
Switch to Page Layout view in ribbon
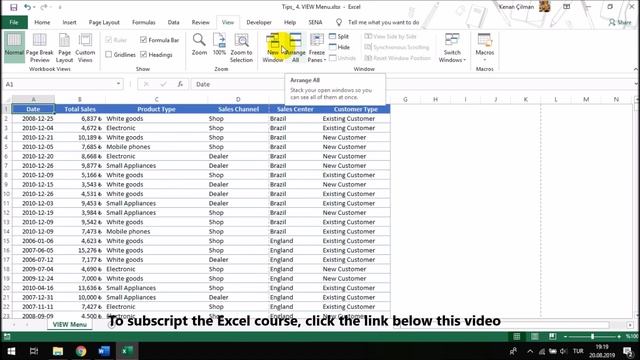(x=64, y=47)
